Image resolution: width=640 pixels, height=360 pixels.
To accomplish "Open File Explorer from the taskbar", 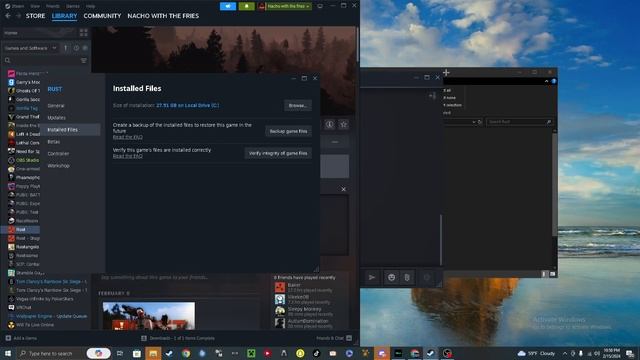I will pyautogui.click(x=153, y=353).
